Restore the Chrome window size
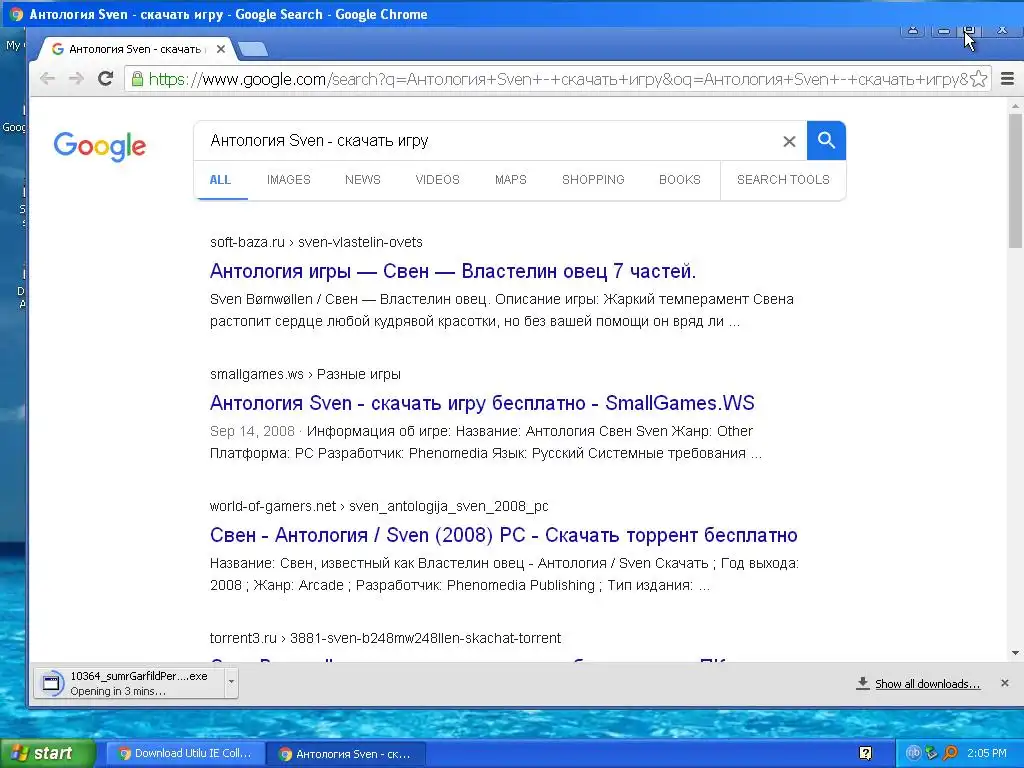This screenshot has width=1024, height=768. click(x=969, y=31)
